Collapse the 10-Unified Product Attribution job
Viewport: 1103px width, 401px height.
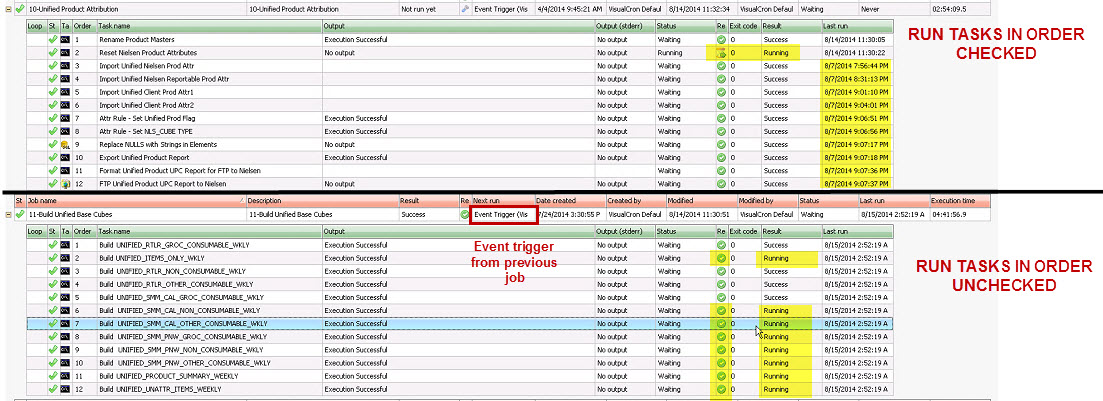6,8
